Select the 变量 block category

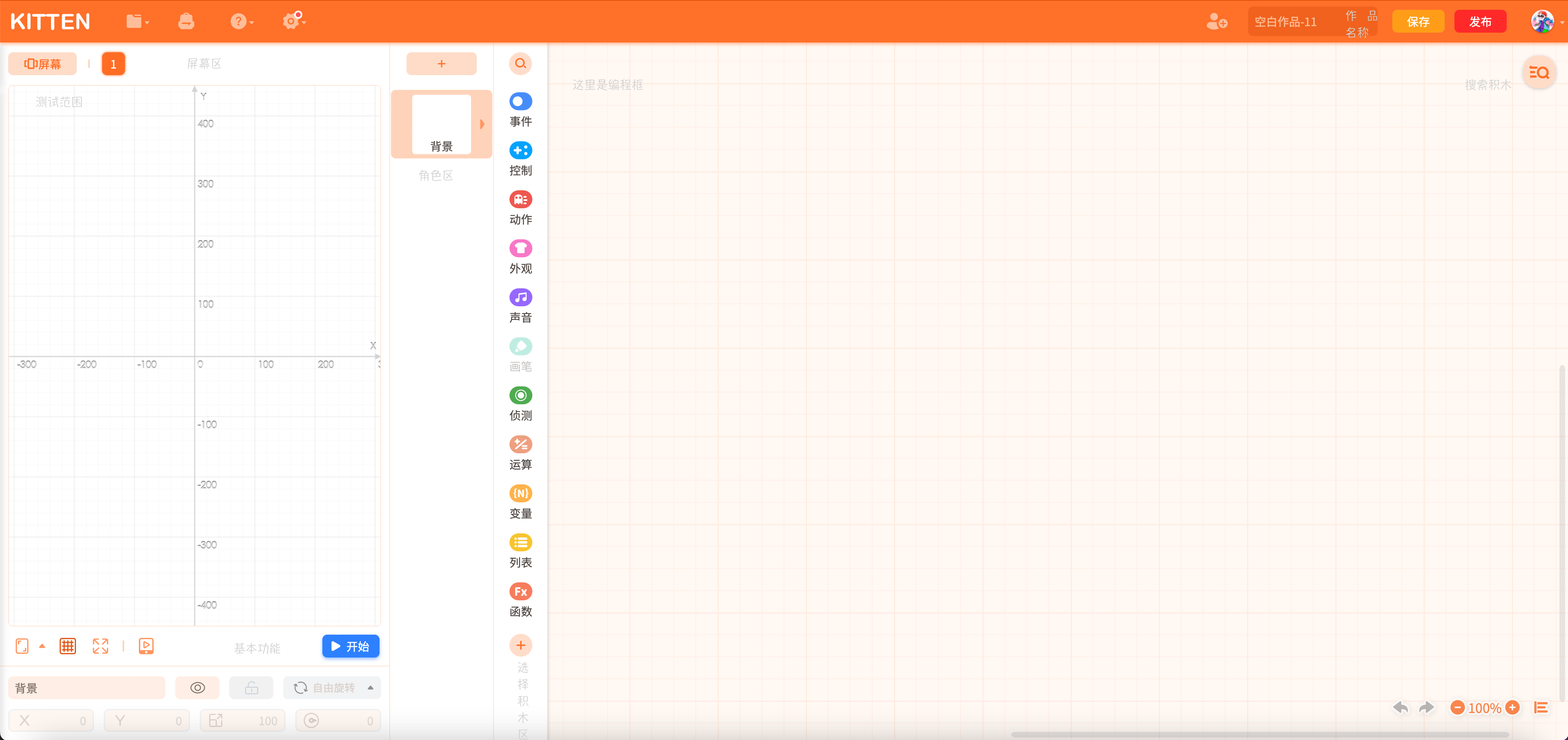[x=520, y=502]
